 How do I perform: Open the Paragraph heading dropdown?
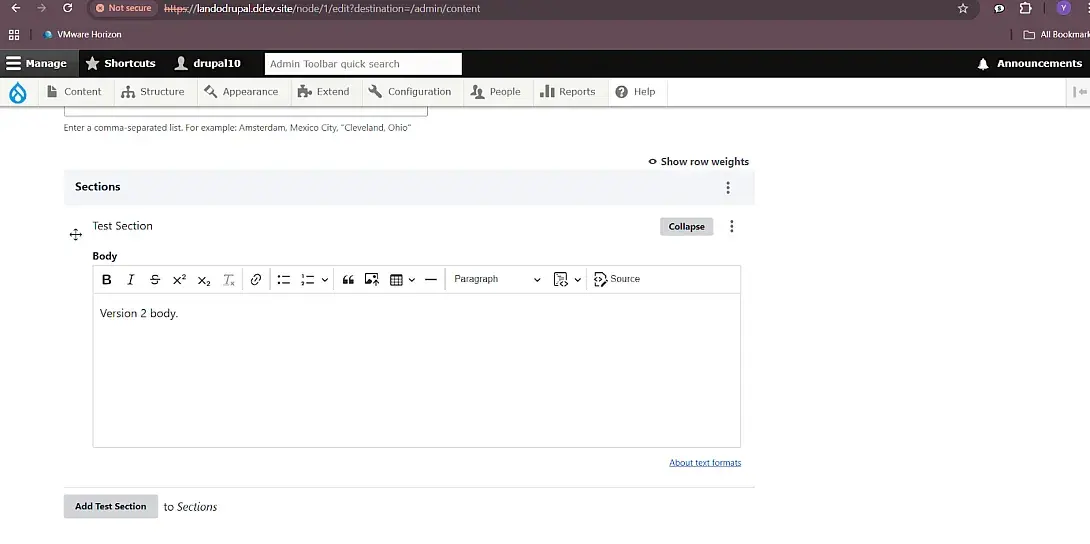[x=496, y=279]
